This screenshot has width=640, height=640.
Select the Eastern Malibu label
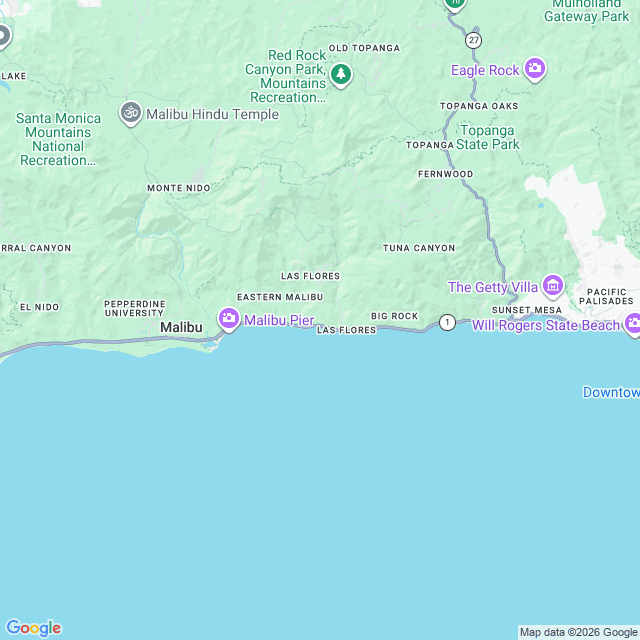click(x=280, y=297)
